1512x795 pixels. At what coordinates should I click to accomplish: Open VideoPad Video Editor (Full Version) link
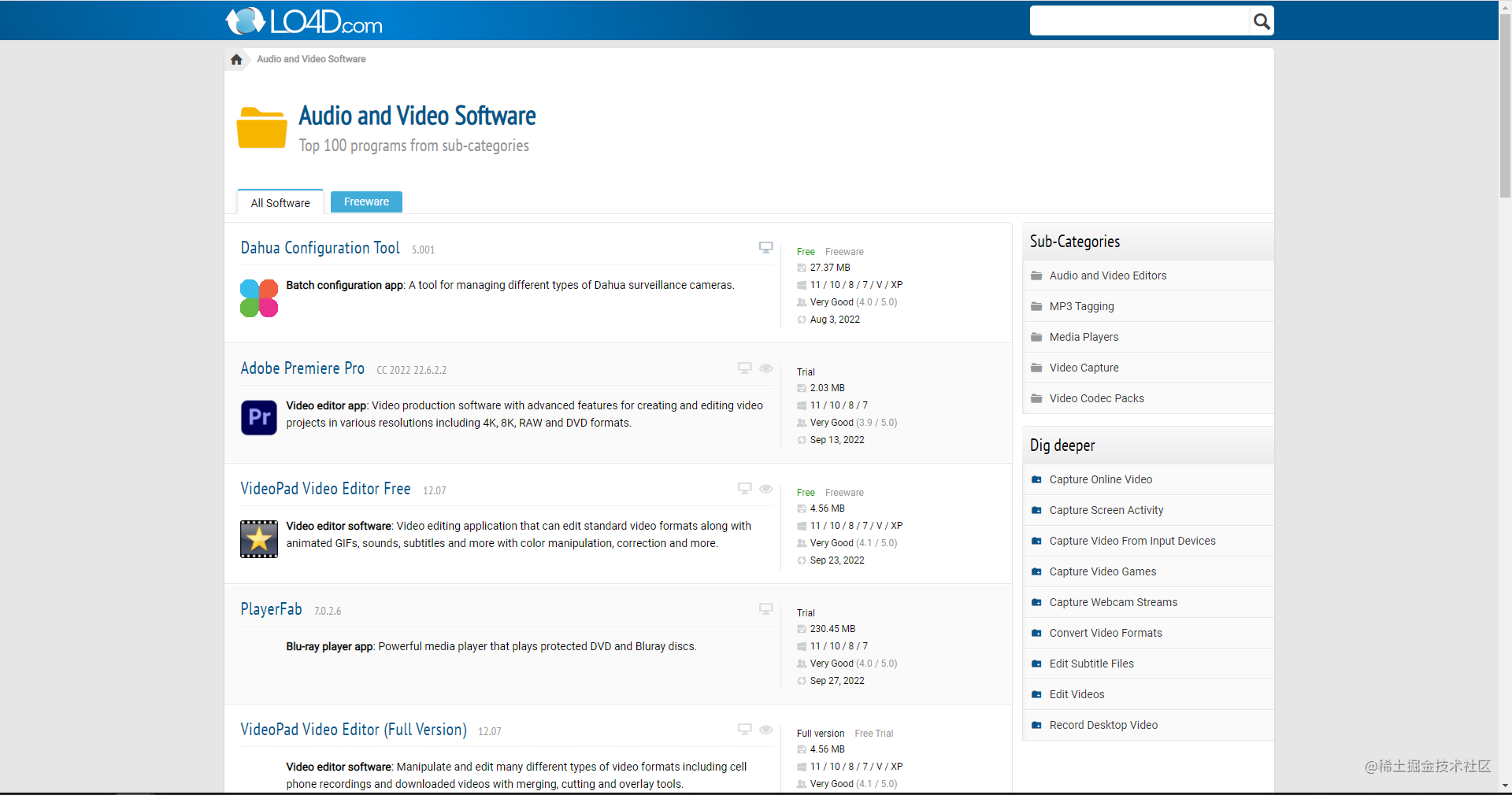[354, 730]
